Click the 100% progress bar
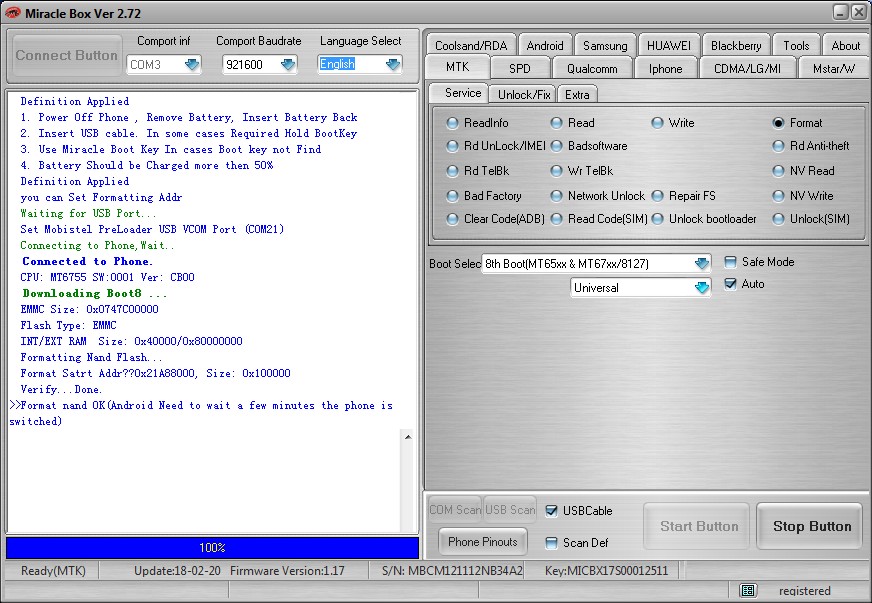Screen dimensions: 872x603 pyautogui.click(x=212, y=547)
